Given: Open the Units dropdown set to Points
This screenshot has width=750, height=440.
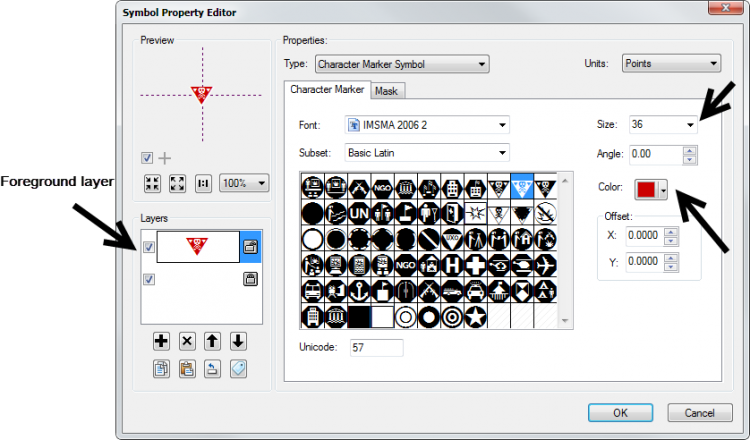Looking at the screenshot, I should (671, 63).
